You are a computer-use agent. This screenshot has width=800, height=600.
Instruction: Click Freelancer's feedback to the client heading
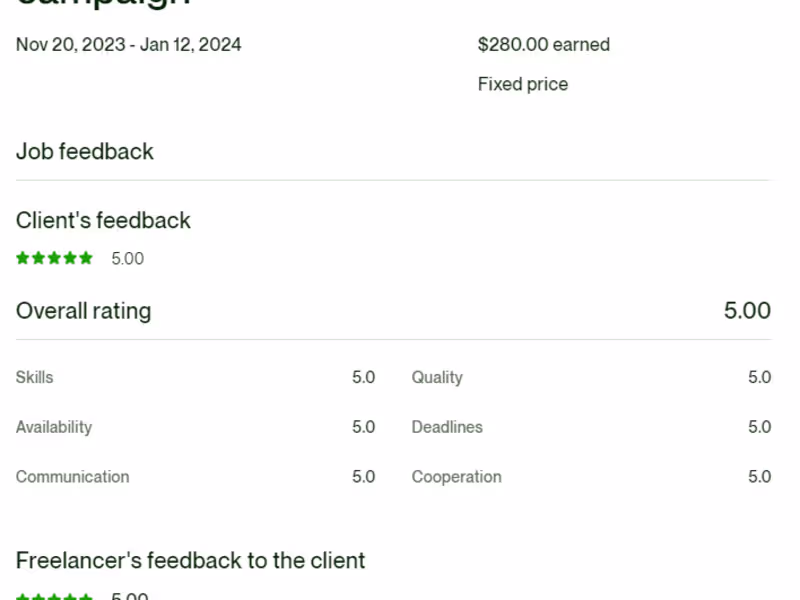click(x=191, y=561)
